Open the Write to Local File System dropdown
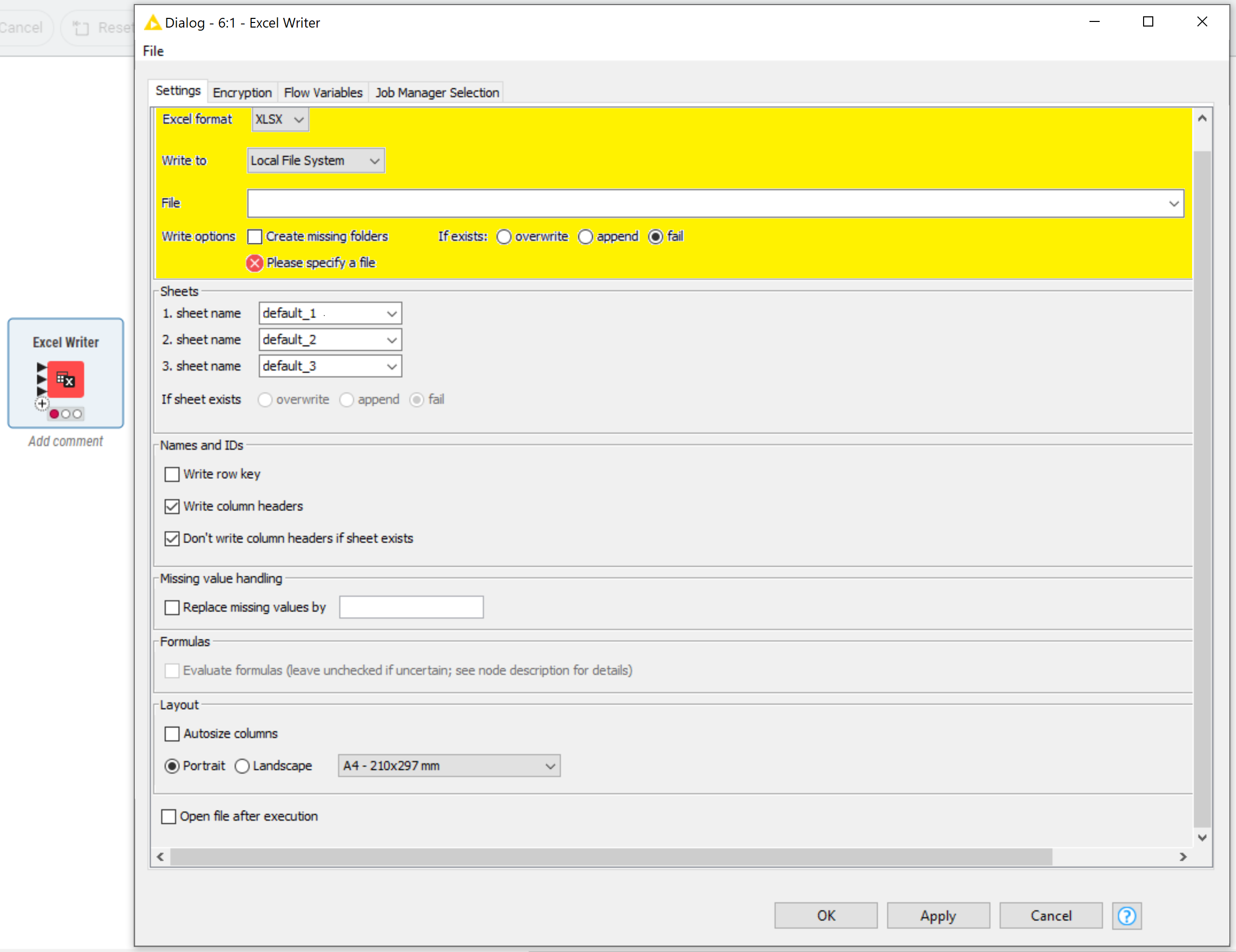Image resolution: width=1236 pixels, height=952 pixels. coord(316,161)
